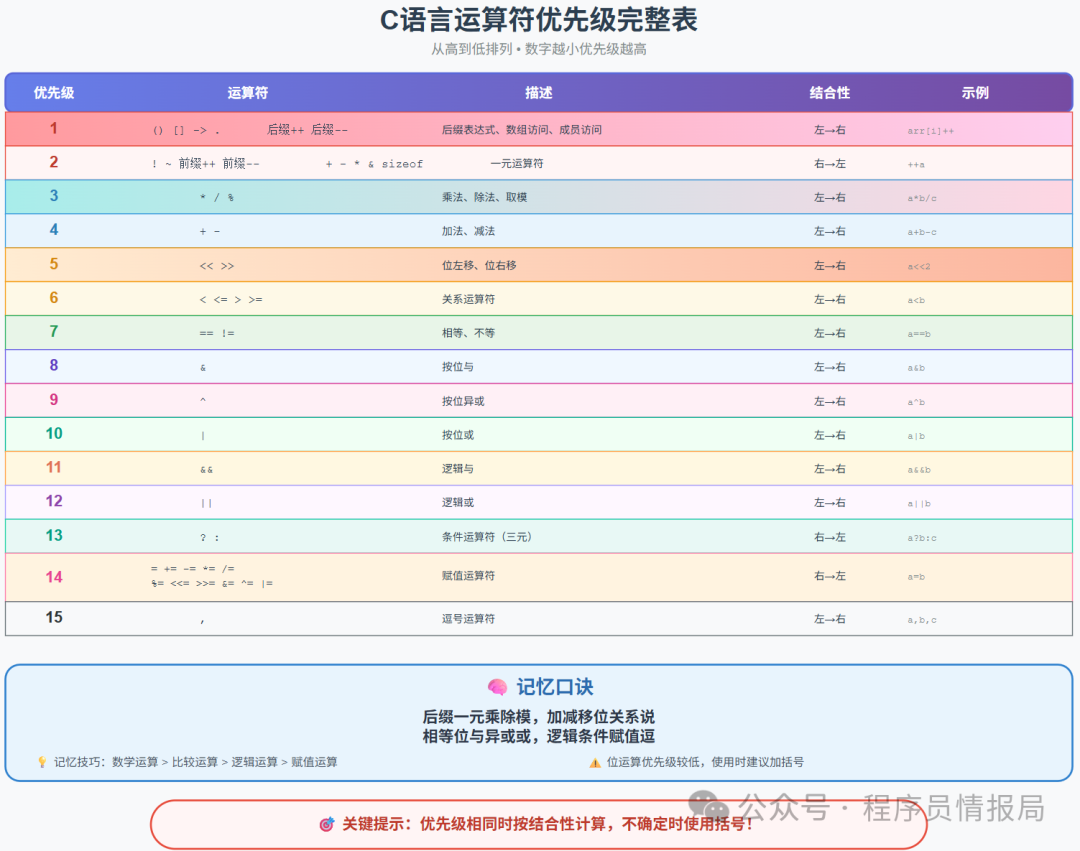The width and height of the screenshot is (1080, 851).
Task: Click the example ++a
Action: [916, 165]
